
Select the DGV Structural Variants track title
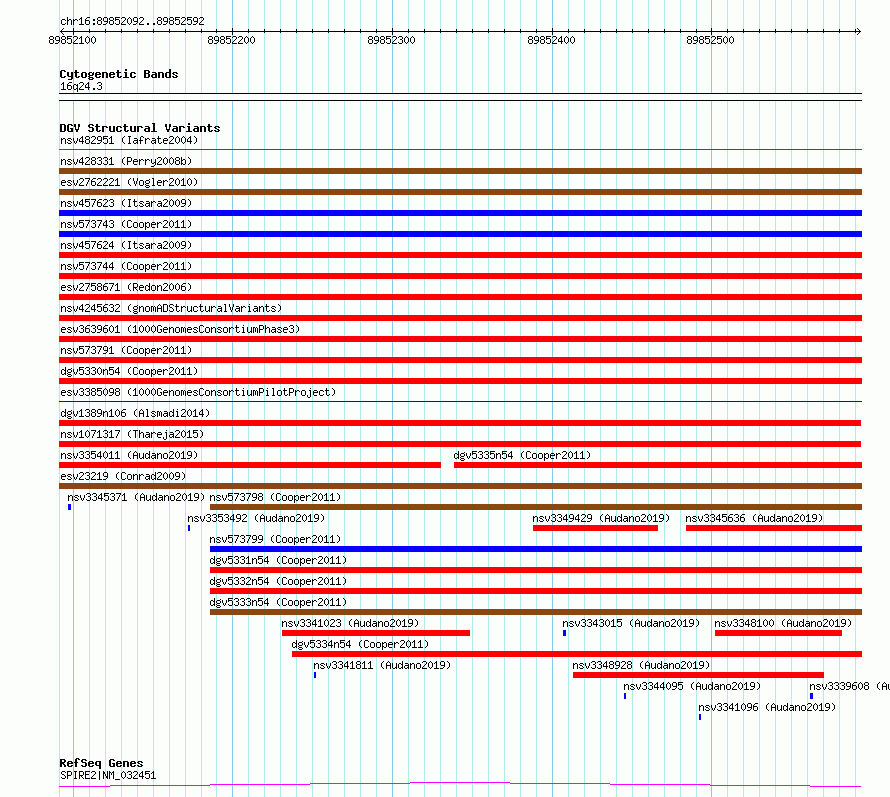[140, 128]
